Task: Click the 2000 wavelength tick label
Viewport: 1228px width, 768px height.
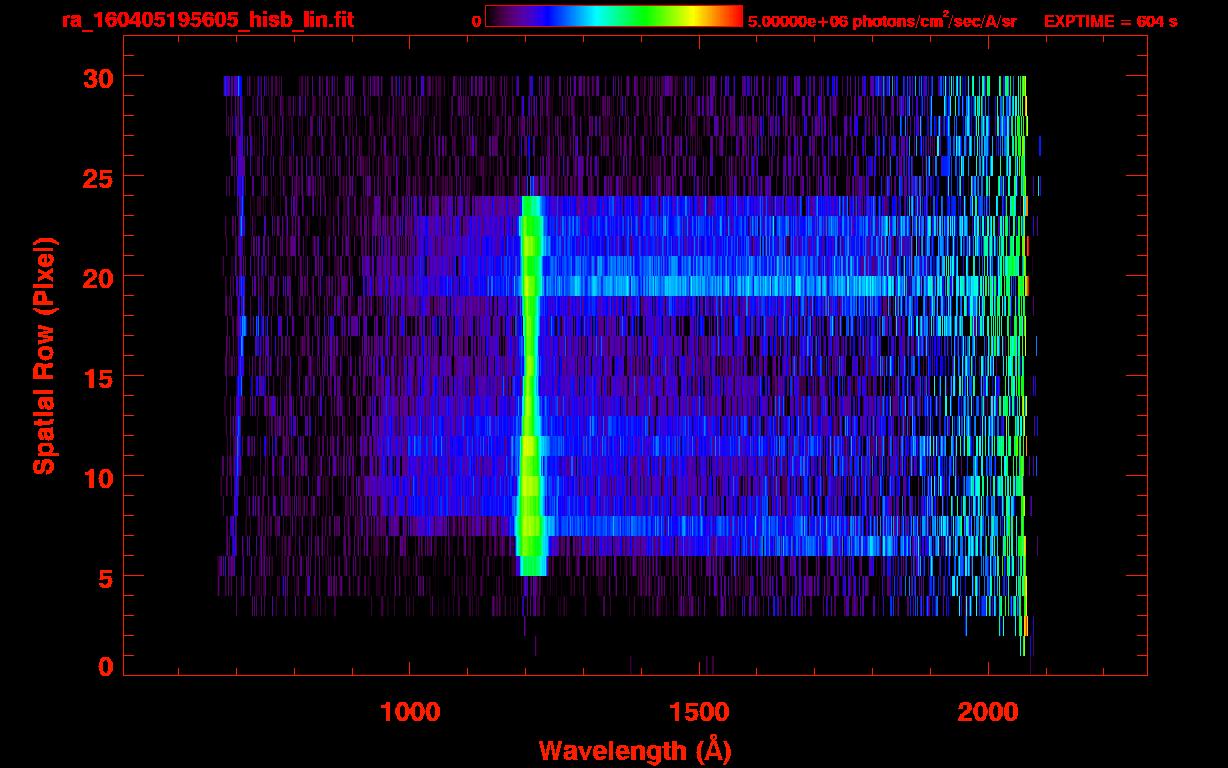Action: click(x=987, y=712)
